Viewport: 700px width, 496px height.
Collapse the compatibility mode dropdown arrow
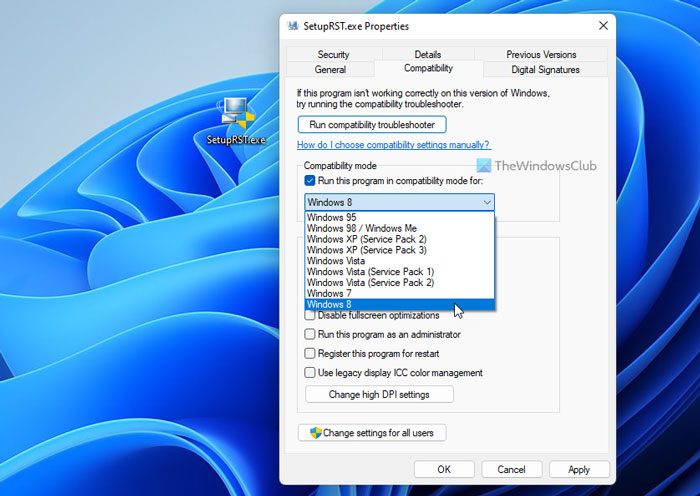point(487,202)
